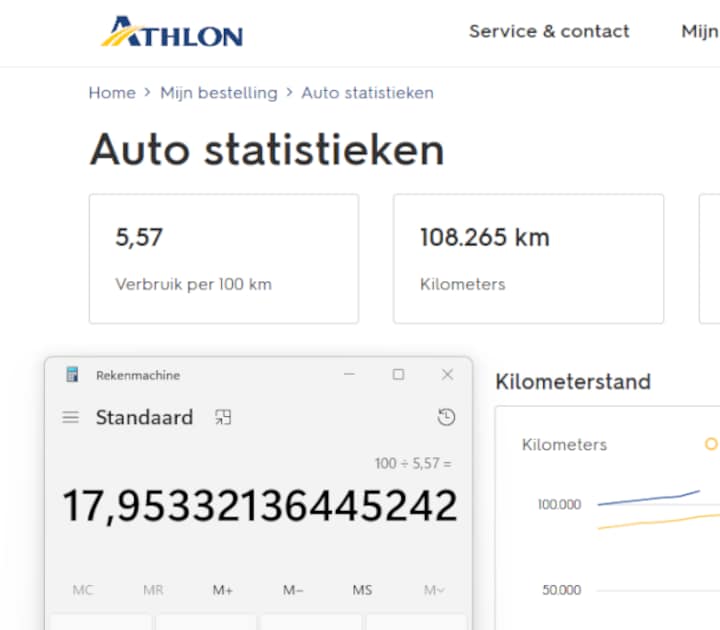Click the expression 100 ÷ 5,57 =
Viewport: 720px width, 630px height.
(x=413, y=464)
